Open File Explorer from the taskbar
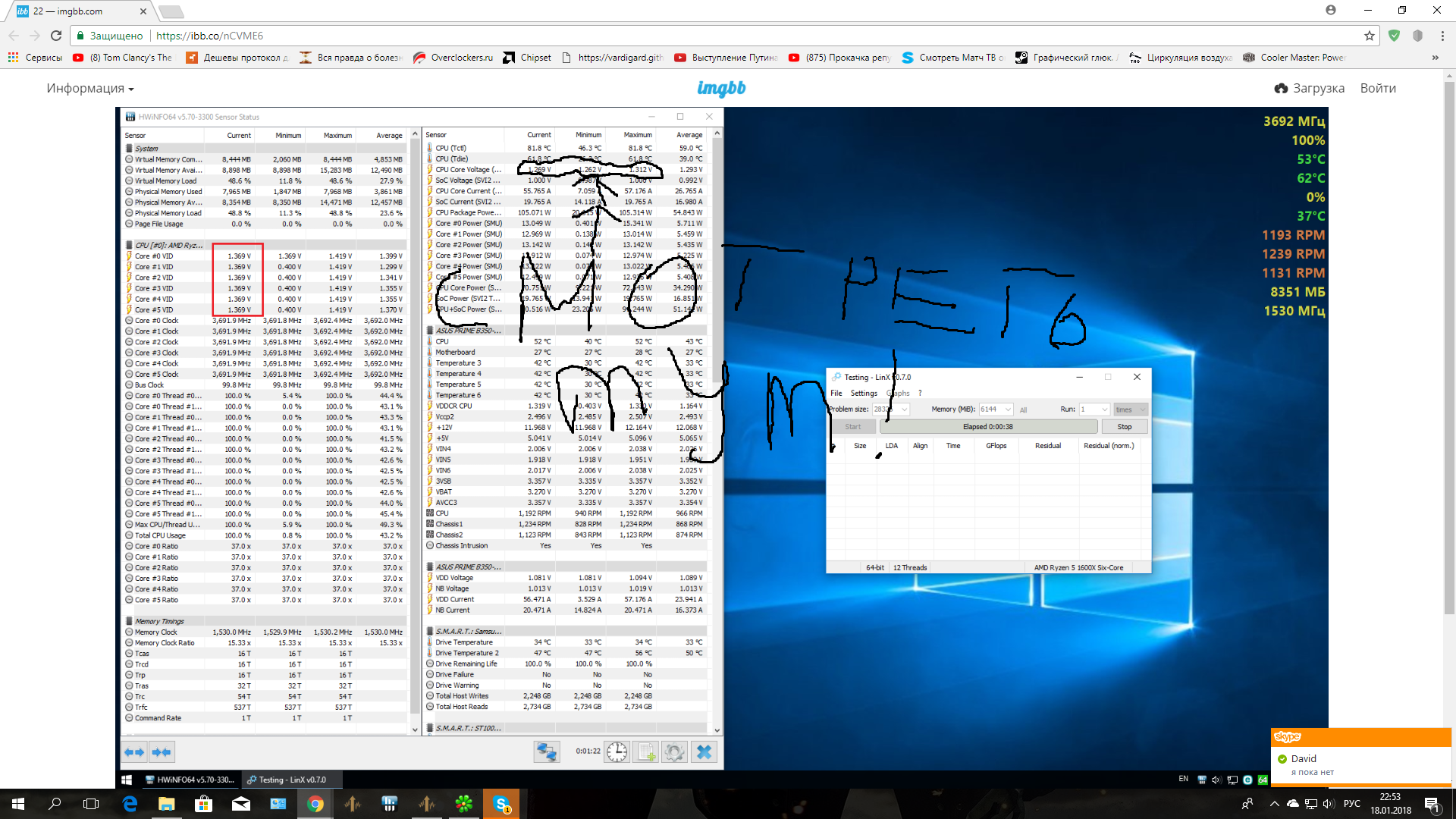 click(167, 804)
